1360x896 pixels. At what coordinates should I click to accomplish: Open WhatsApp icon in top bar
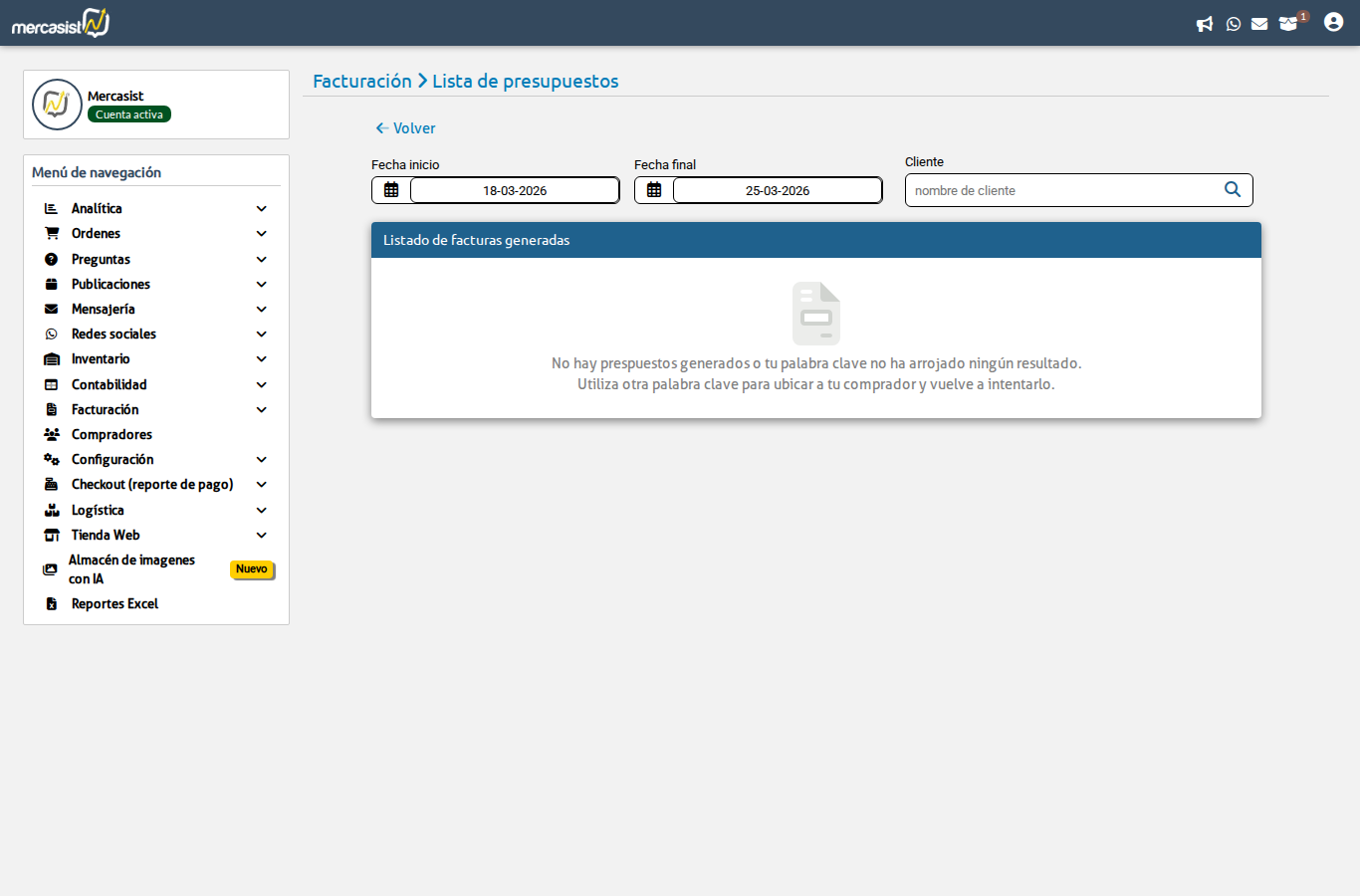(1234, 24)
